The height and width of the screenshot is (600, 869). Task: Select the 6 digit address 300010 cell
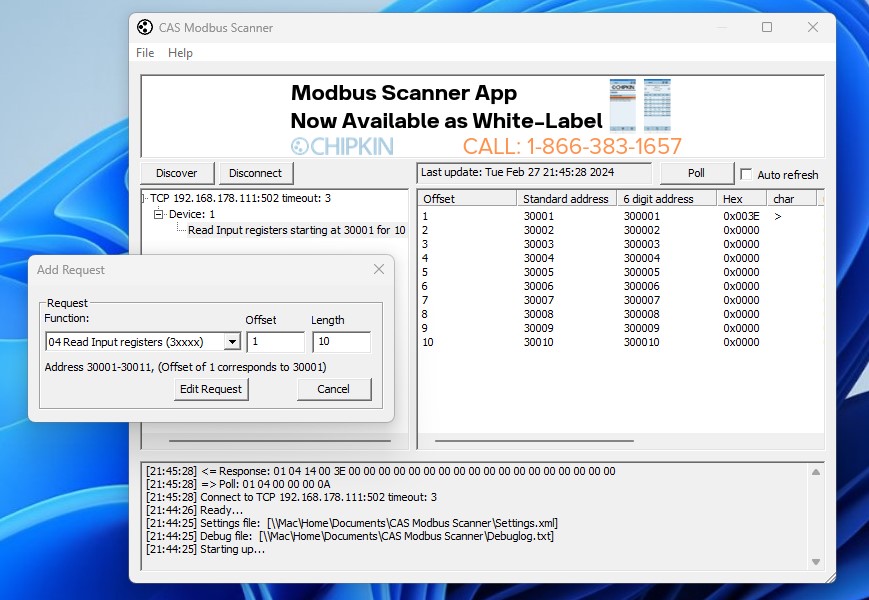coord(642,342)
